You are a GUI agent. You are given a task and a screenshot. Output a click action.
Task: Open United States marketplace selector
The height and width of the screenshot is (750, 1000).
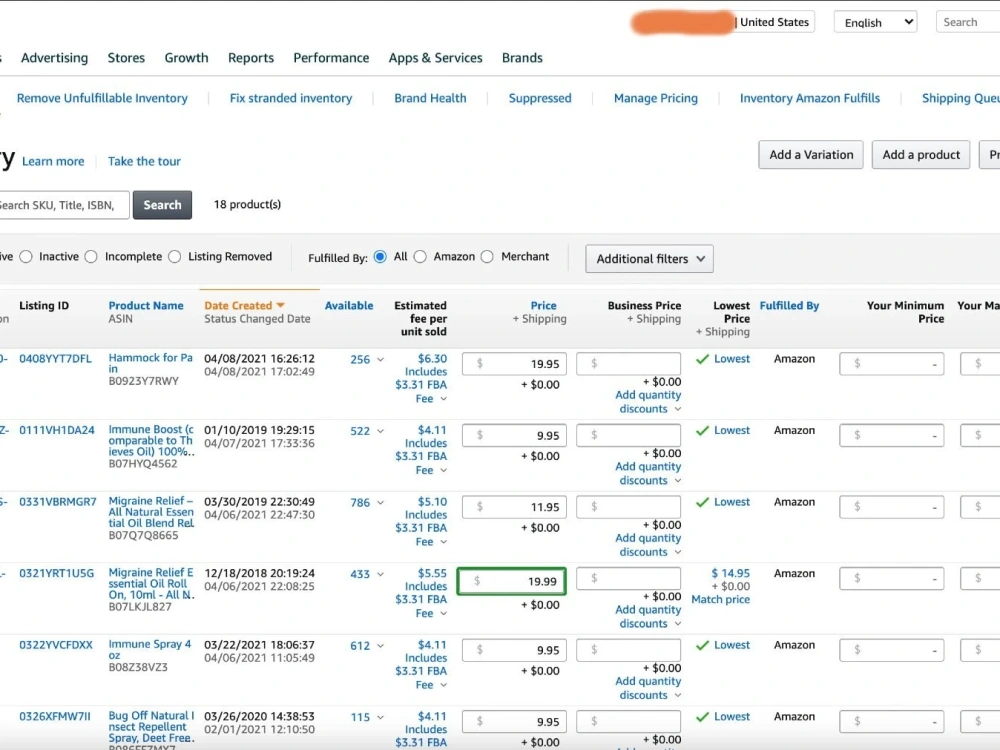(x=774, y=22)
